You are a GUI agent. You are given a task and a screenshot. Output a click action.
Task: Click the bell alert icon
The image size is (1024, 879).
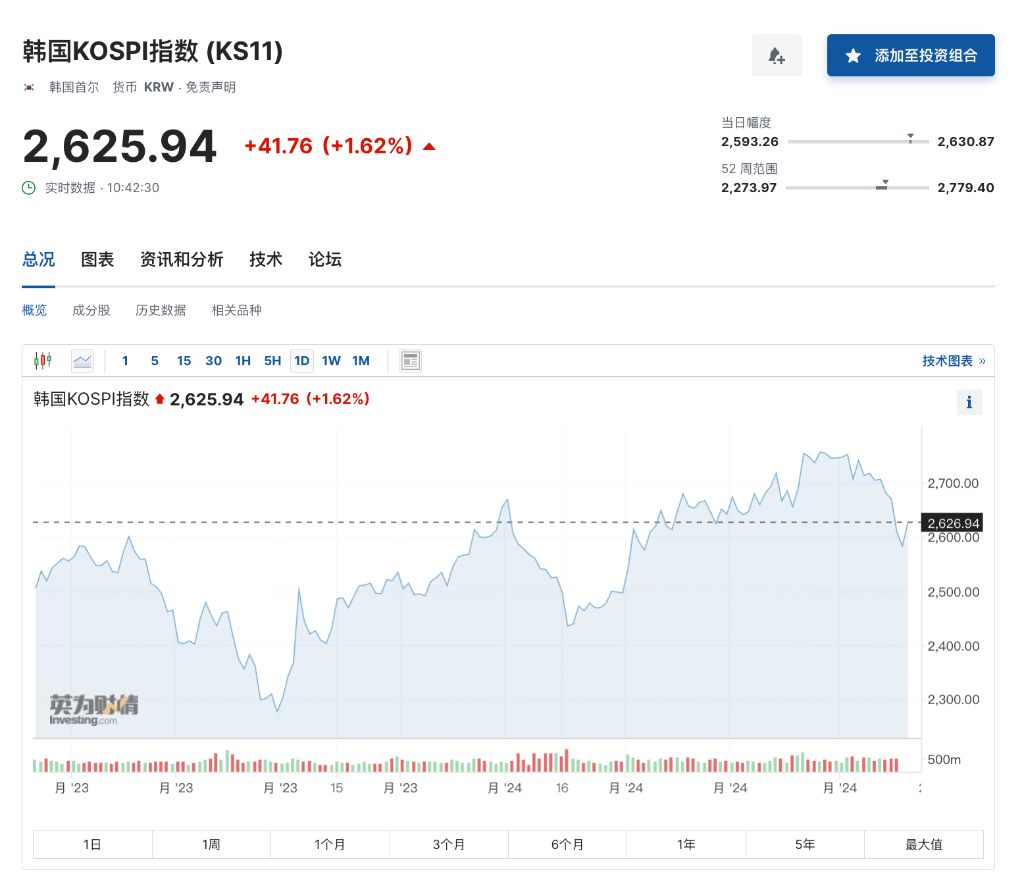pyautogui.click(x=776, y=56)
